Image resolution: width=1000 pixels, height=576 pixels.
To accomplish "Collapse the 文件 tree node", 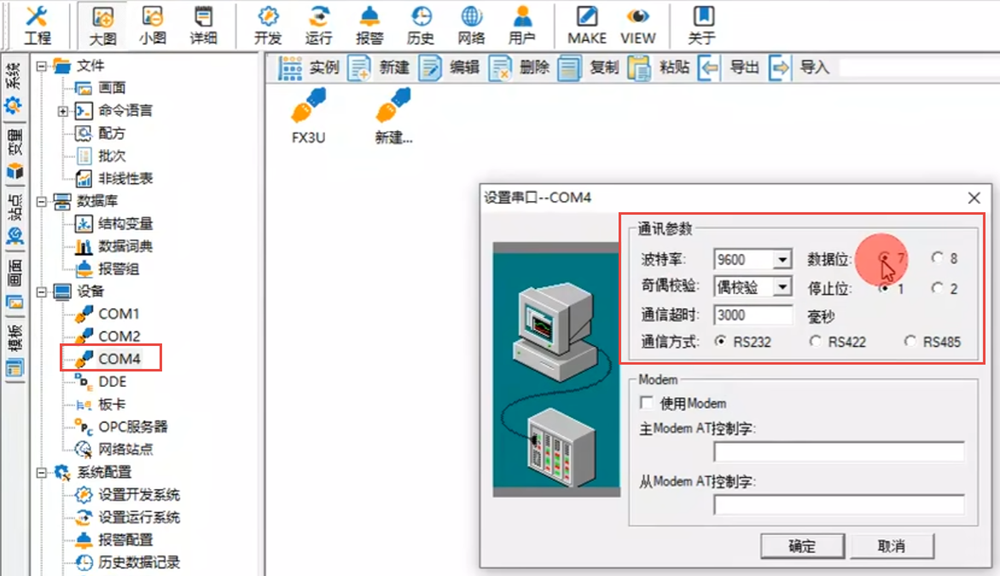I will click(x=41, y=66).
